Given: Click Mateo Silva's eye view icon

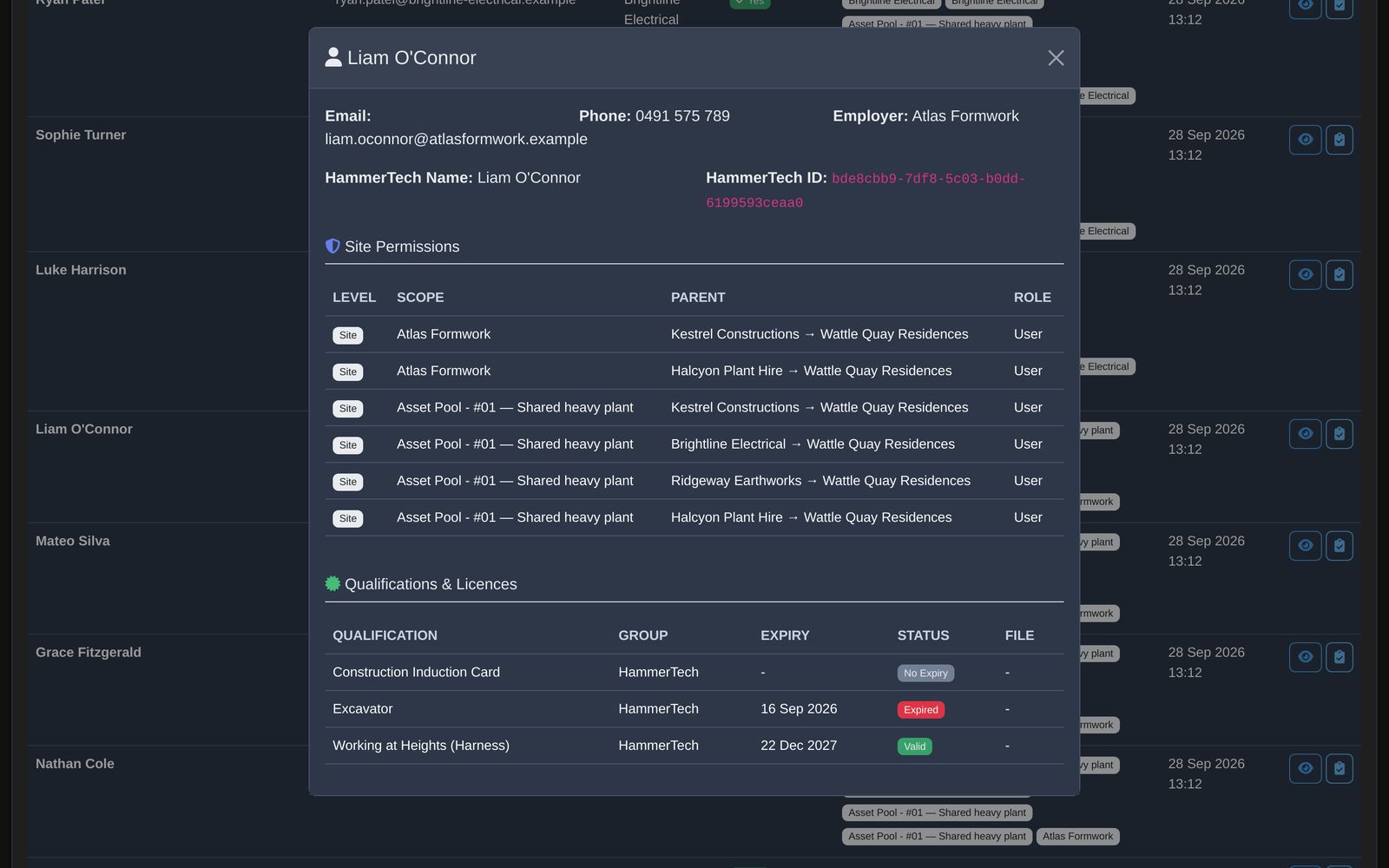Looking at the screenshot, I should click(1305, 545).
